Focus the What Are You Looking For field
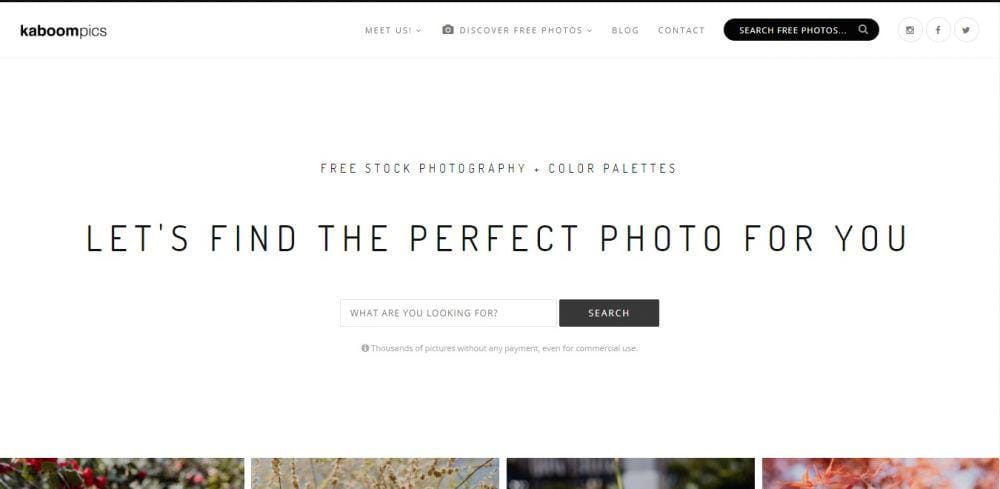The width and height of the screenshot is (1000, 489). point(448,313)
